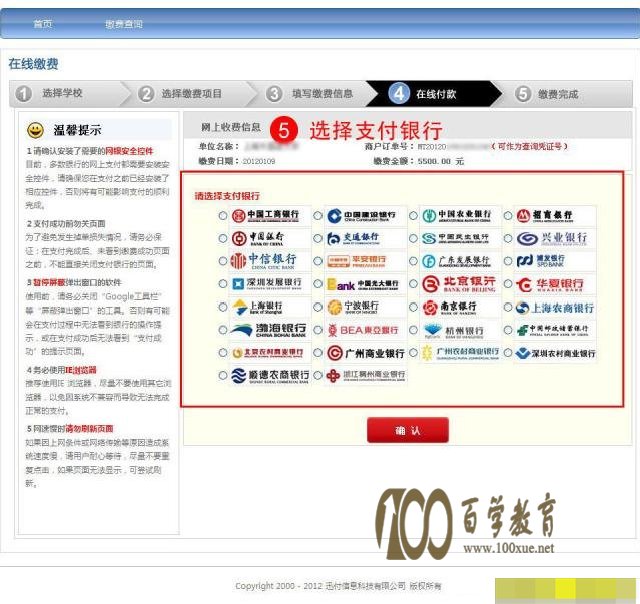Tick the radio button for 中国邮政储蓄银行
This screenshot has width=640, height=604.
click(507, 330)
